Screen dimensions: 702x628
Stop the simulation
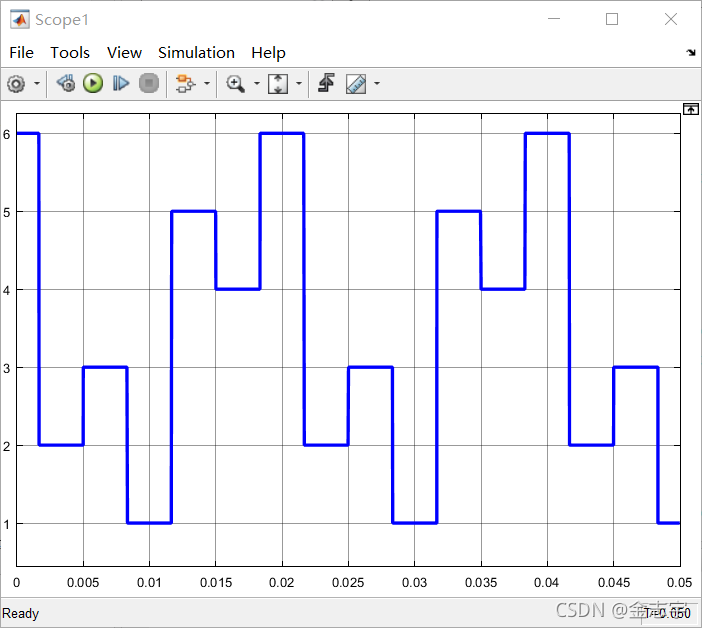pyautogui.click(x=149, y=84)
